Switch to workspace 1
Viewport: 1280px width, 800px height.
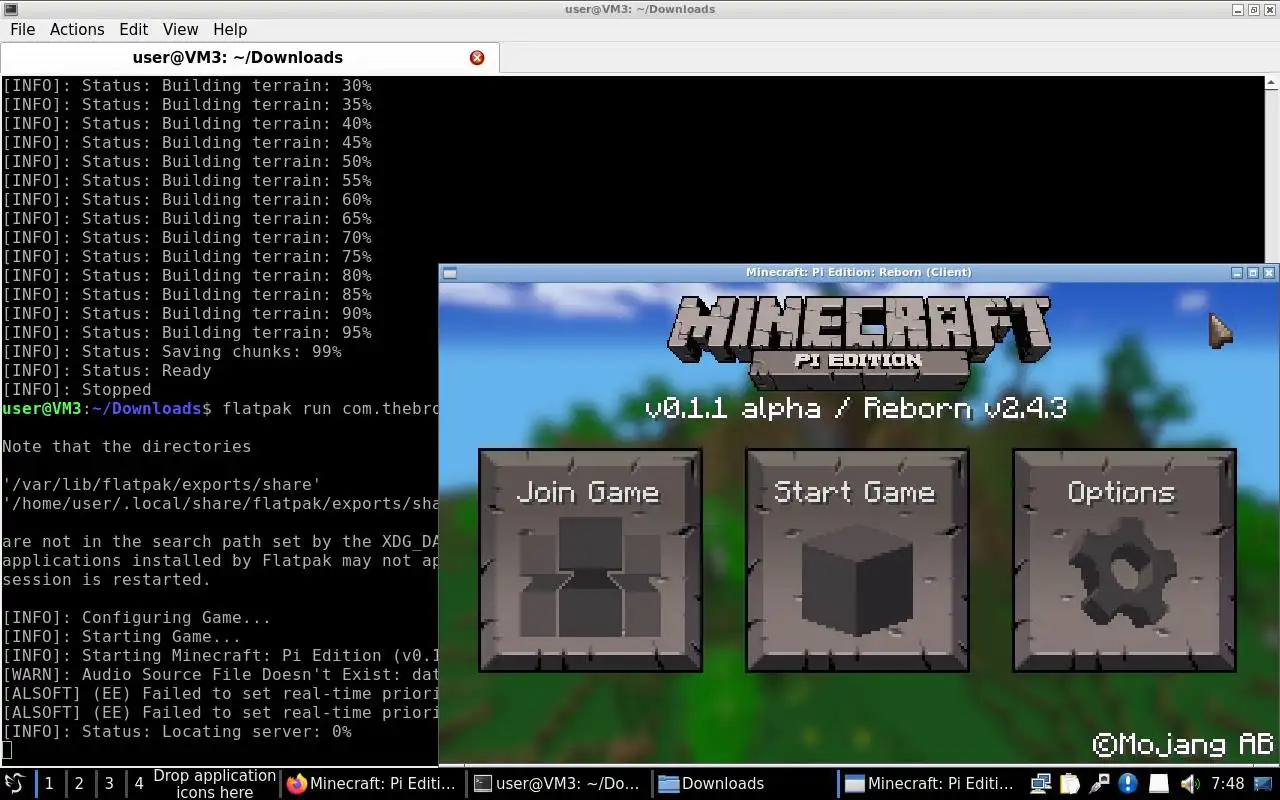coord(49,783)
